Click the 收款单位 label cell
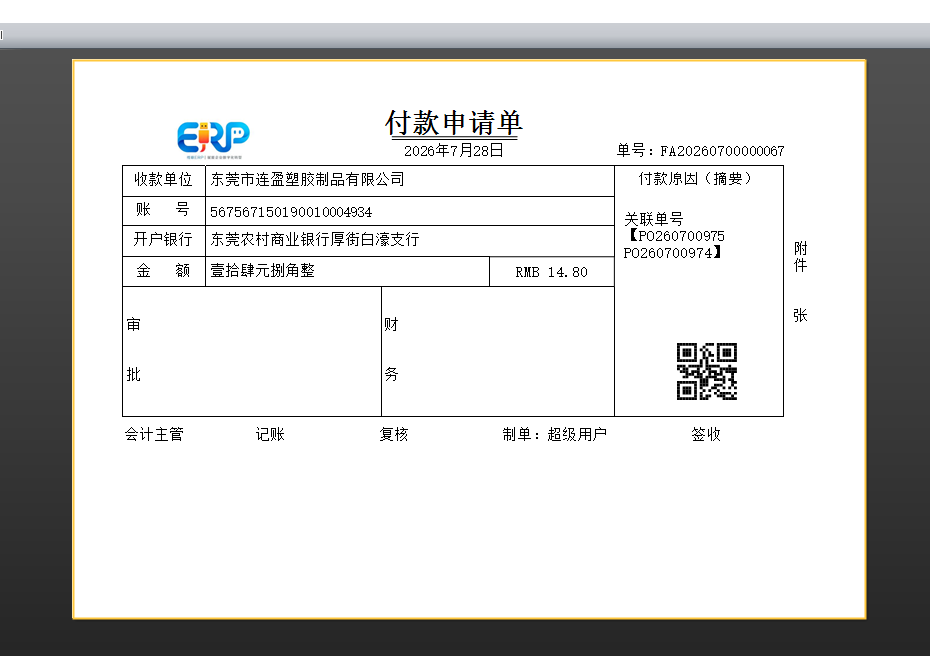 164,181
